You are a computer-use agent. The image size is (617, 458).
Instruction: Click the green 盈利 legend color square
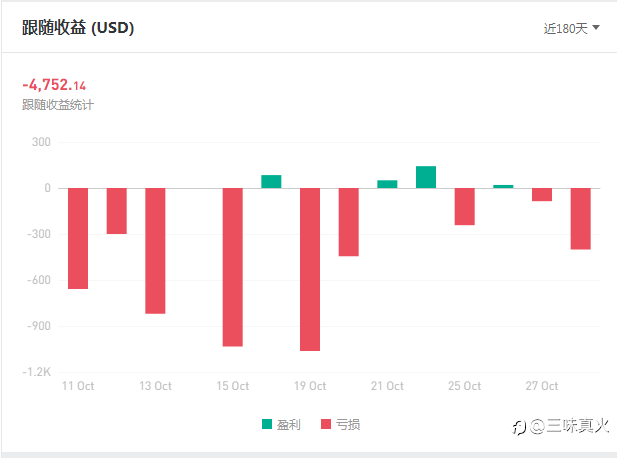[267, 424]
